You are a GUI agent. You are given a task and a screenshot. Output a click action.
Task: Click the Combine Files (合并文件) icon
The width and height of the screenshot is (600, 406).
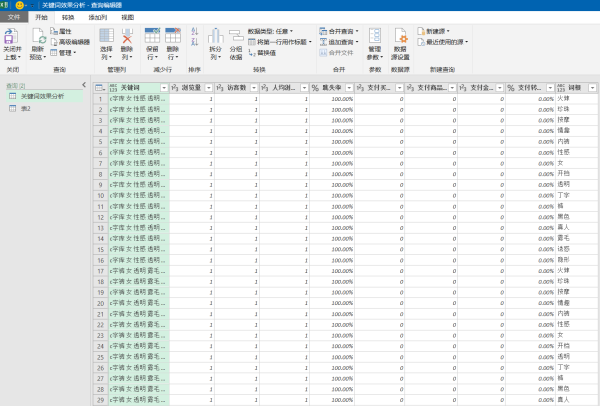[323, 53]
